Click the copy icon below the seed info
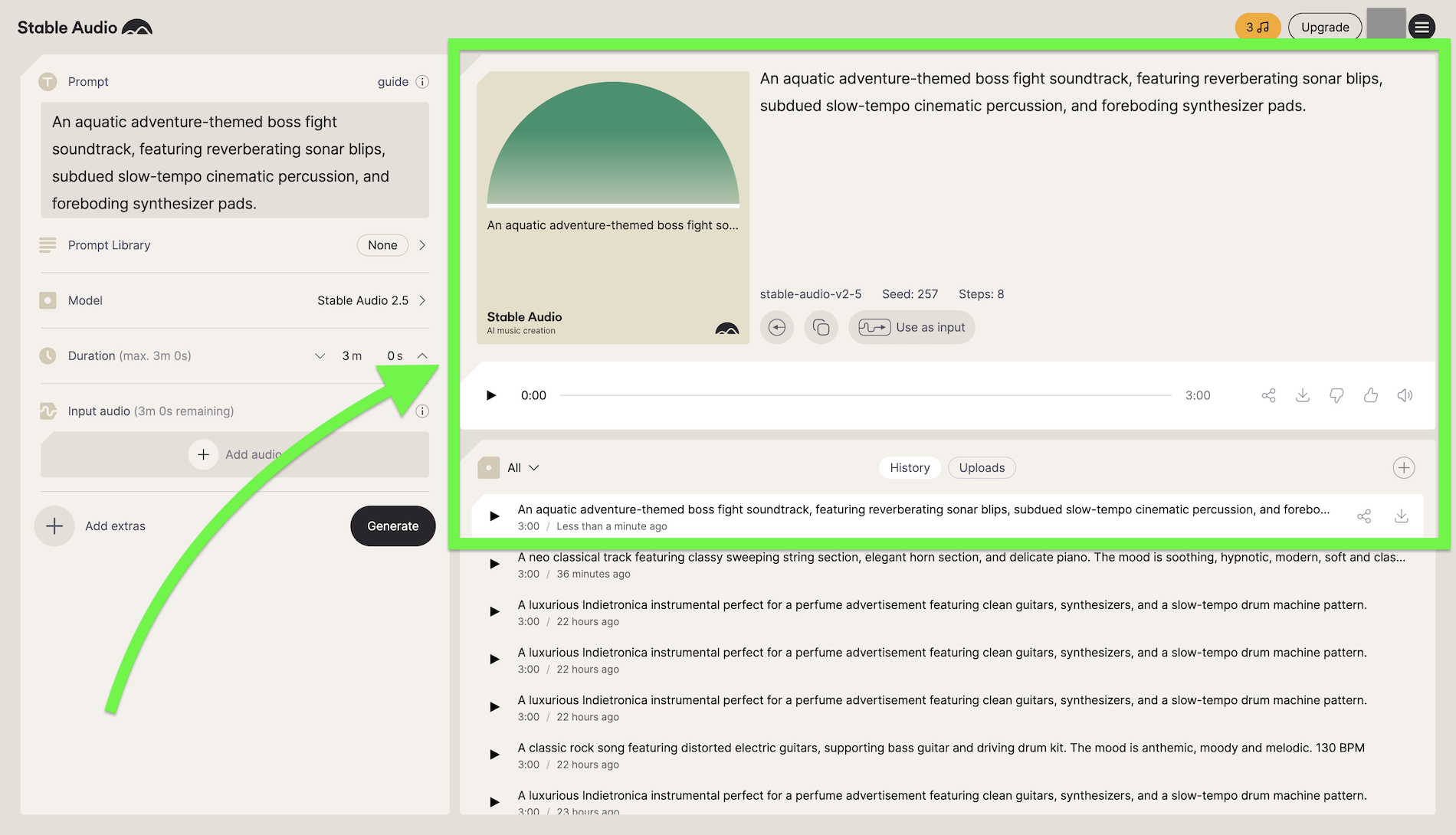Screen dimensions: 1456x835 (x=821, y=328)
